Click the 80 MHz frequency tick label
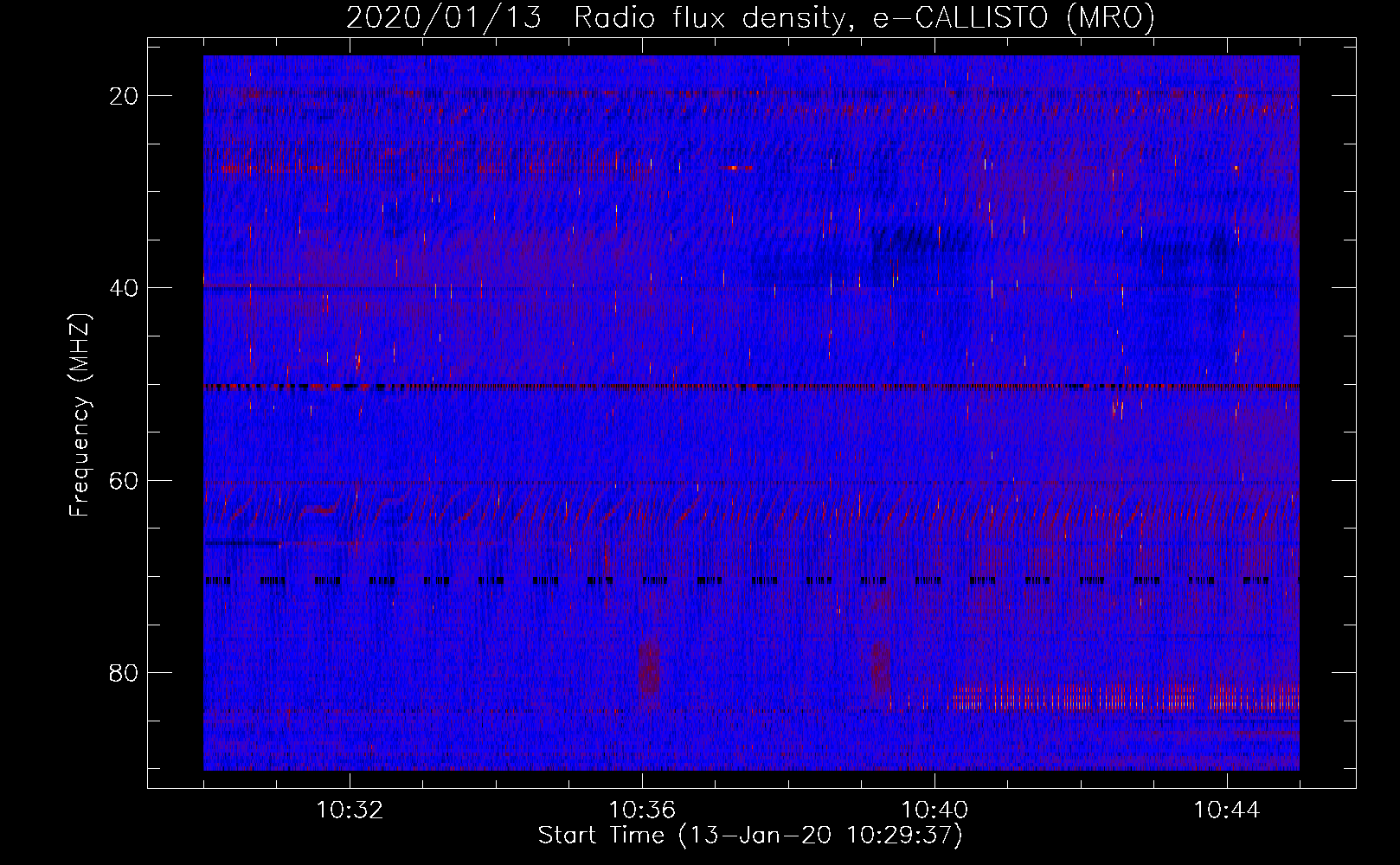This screenshot has width=1400, height=865. pyautogui.click(x=125, y=673)
